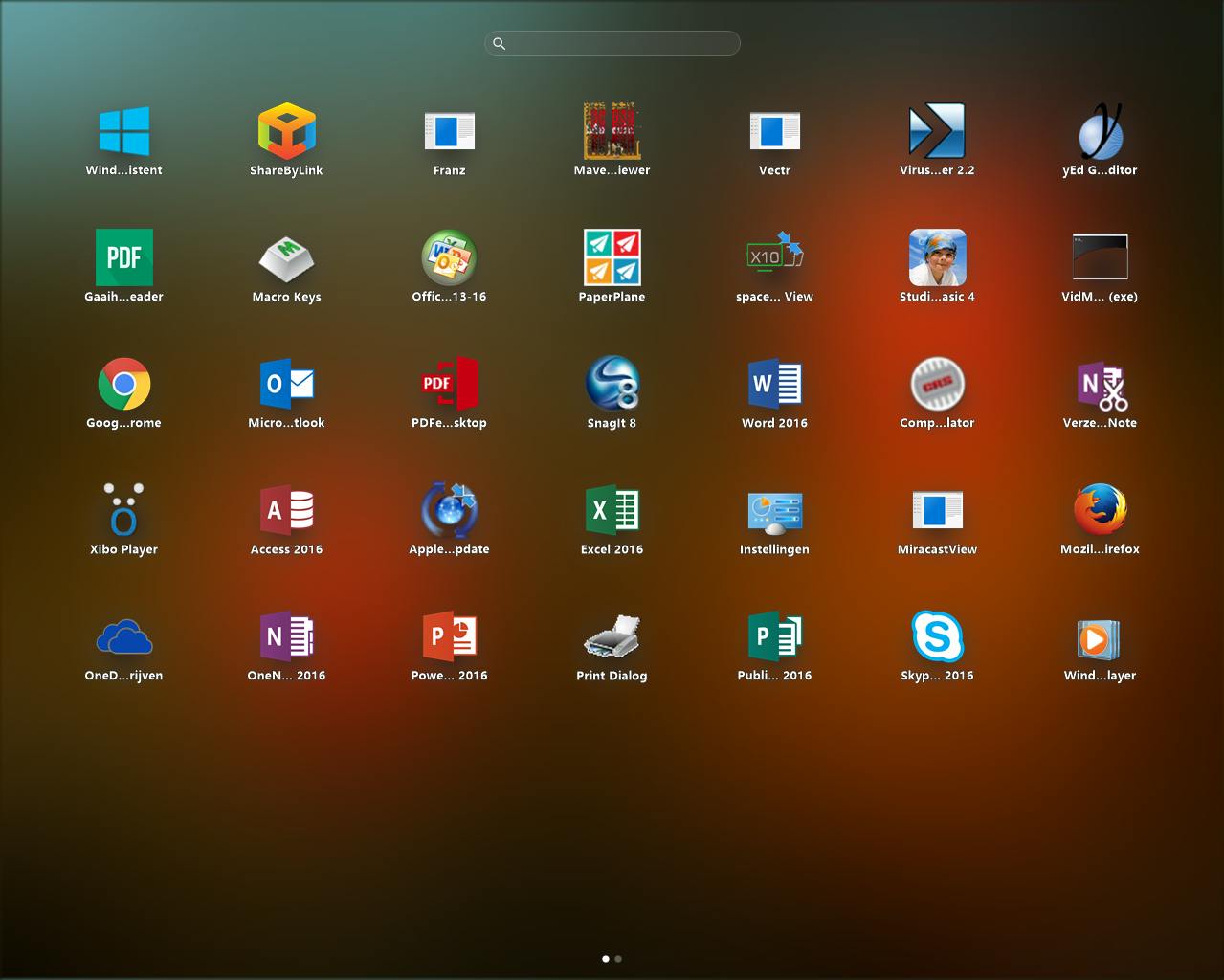This screenshot has height=980, width=1224.
Task: Open the Print Dialog app
Action: pyautogui.click(x=612, y=635)
